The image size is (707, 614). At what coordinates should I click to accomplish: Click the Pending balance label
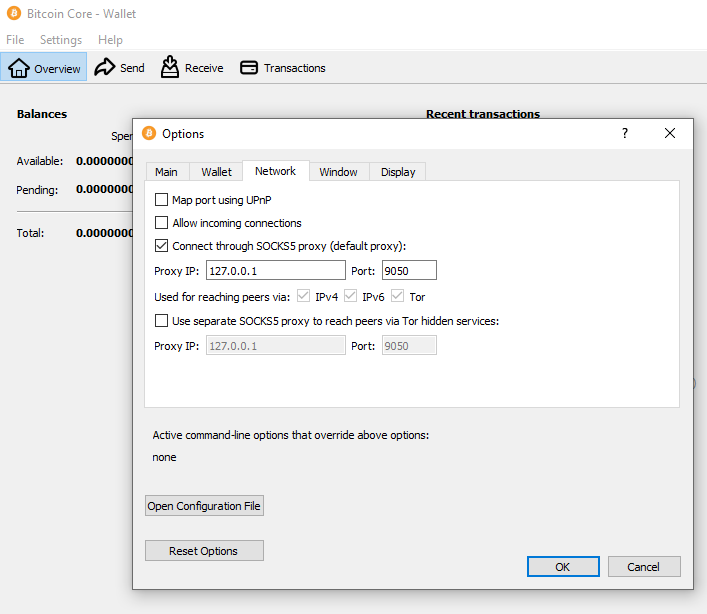pos(37,190)
